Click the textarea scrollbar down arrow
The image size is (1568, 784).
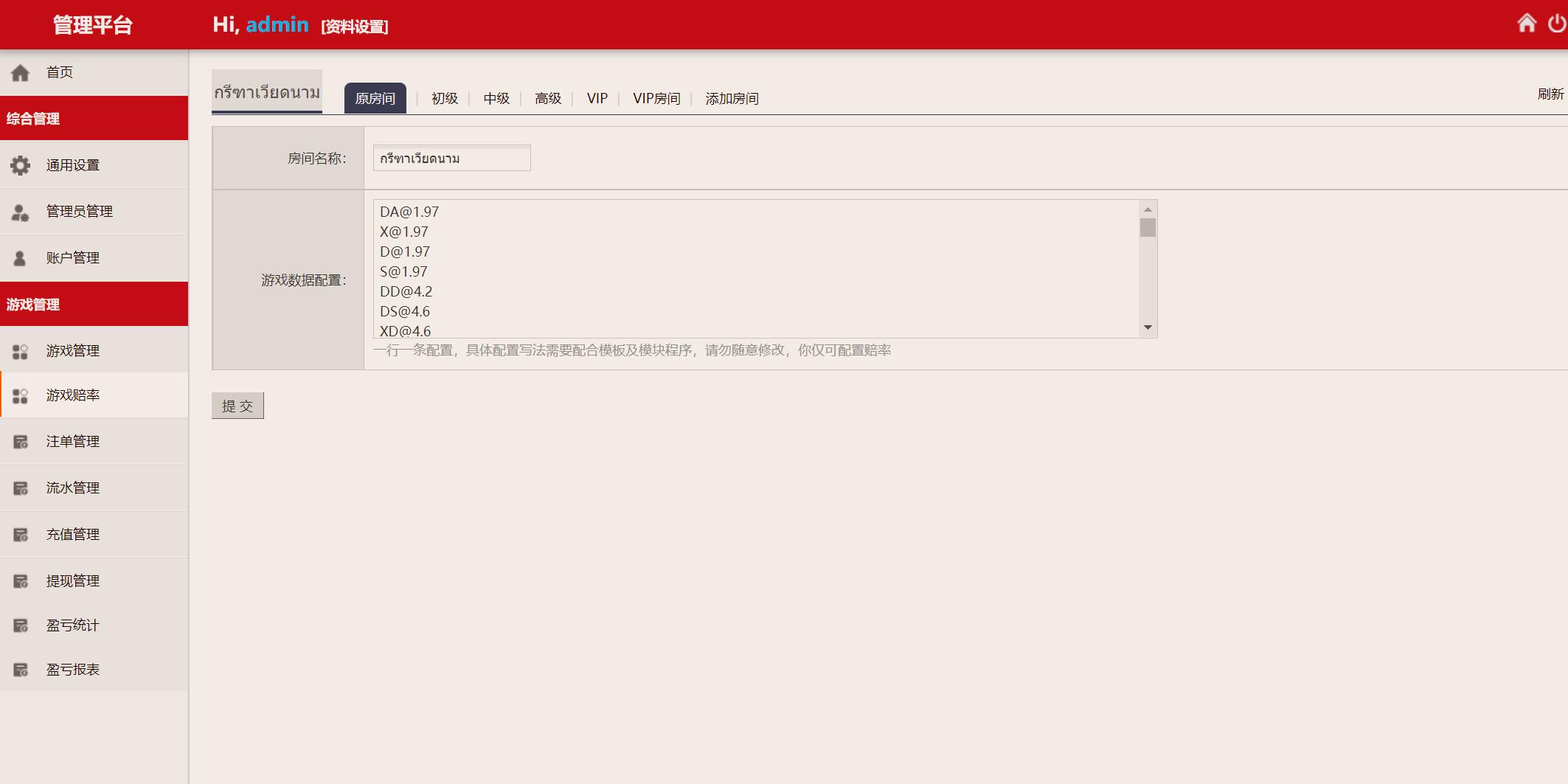pyautogui.click(x=1148, y=327)
